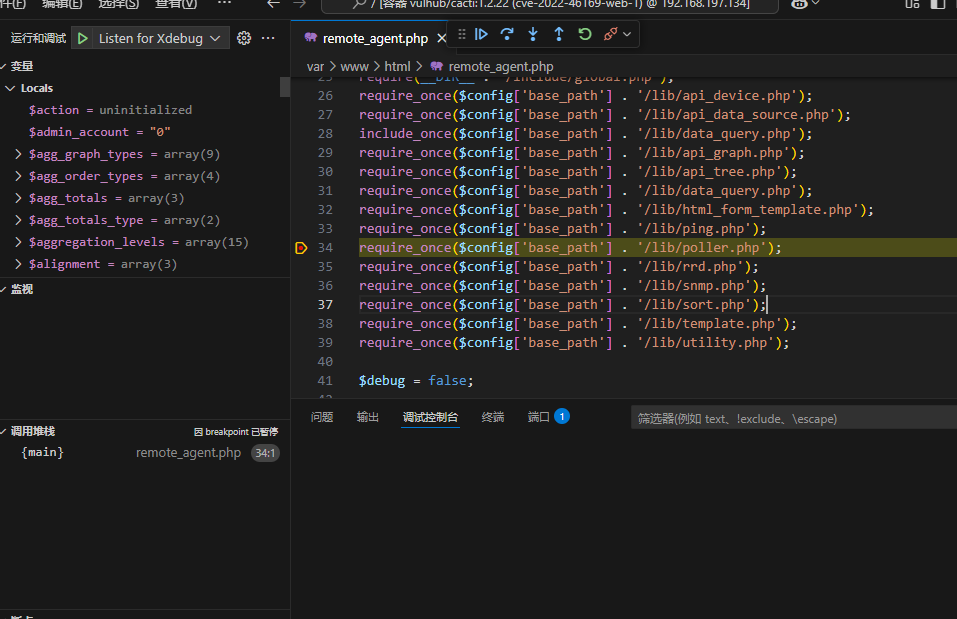
Task: Click the command center search box
Action: pyautogui.click(x=549, y=5)
